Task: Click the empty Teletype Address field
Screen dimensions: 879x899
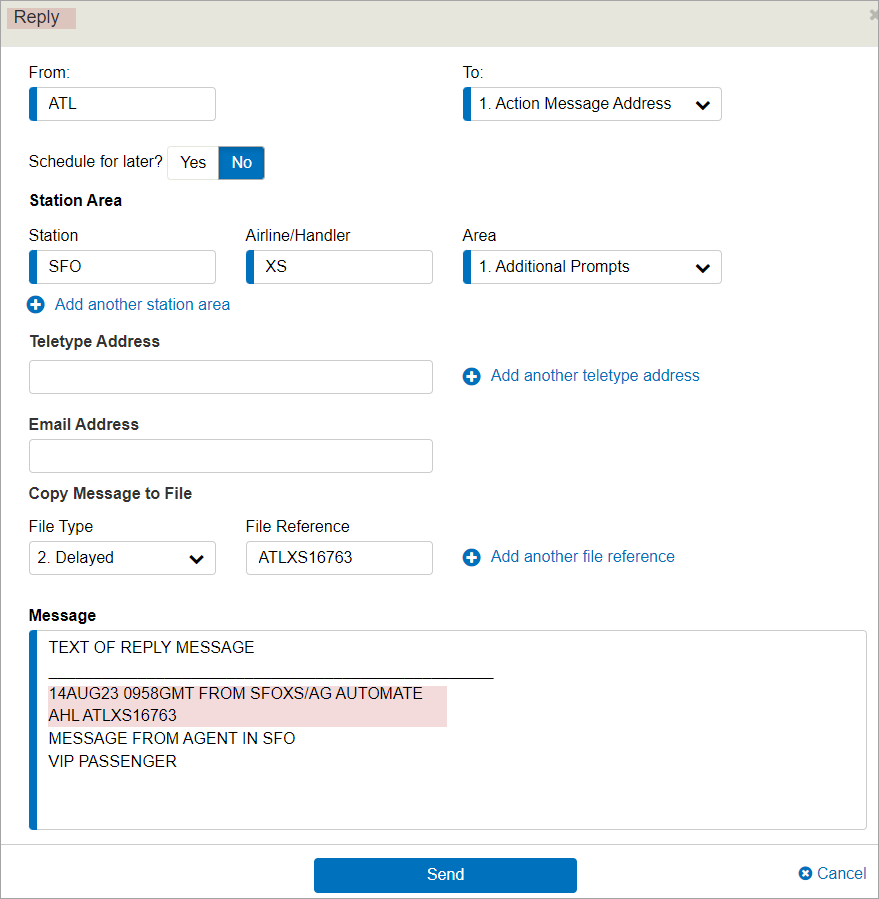Action: [x=231, y=377]
